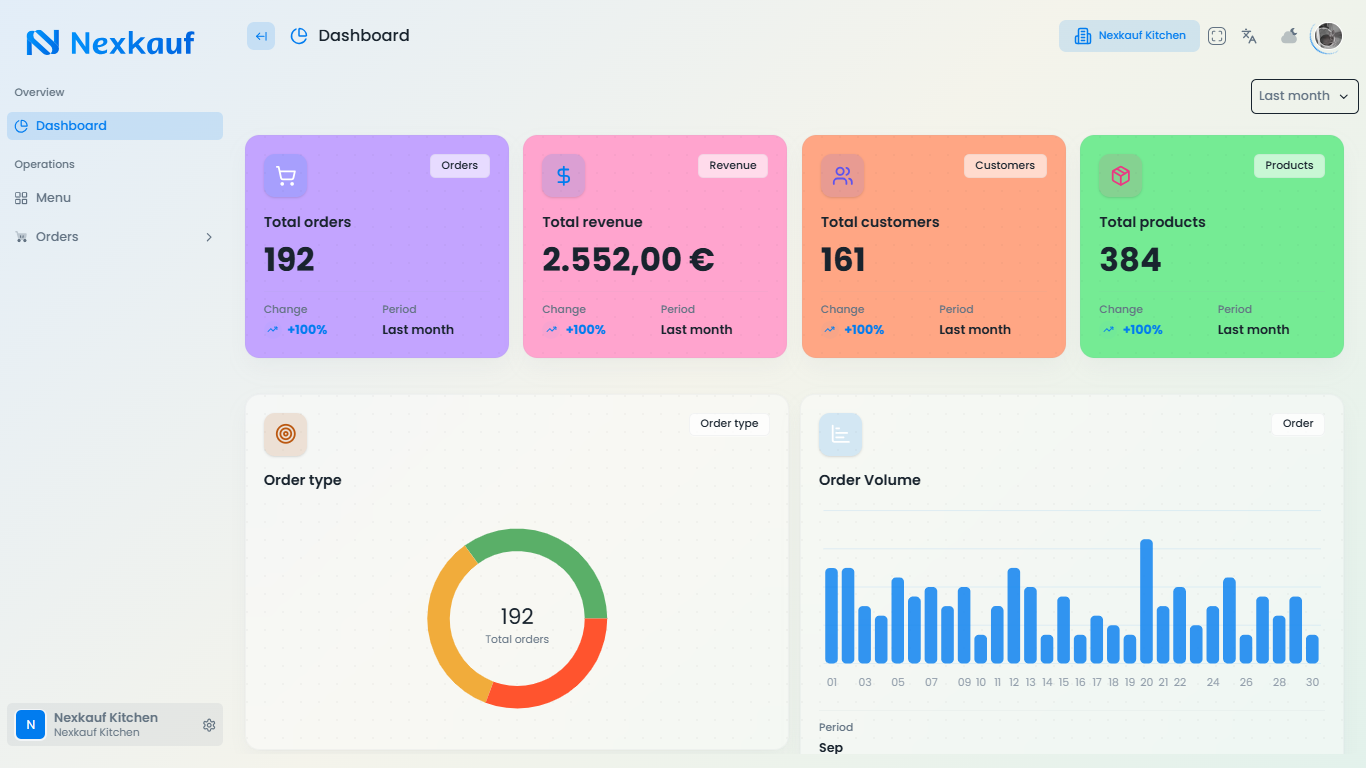This screenshot has height=768, width=1366.
Task: Open the user avatar menu
Action: [x=1326, y=36]
